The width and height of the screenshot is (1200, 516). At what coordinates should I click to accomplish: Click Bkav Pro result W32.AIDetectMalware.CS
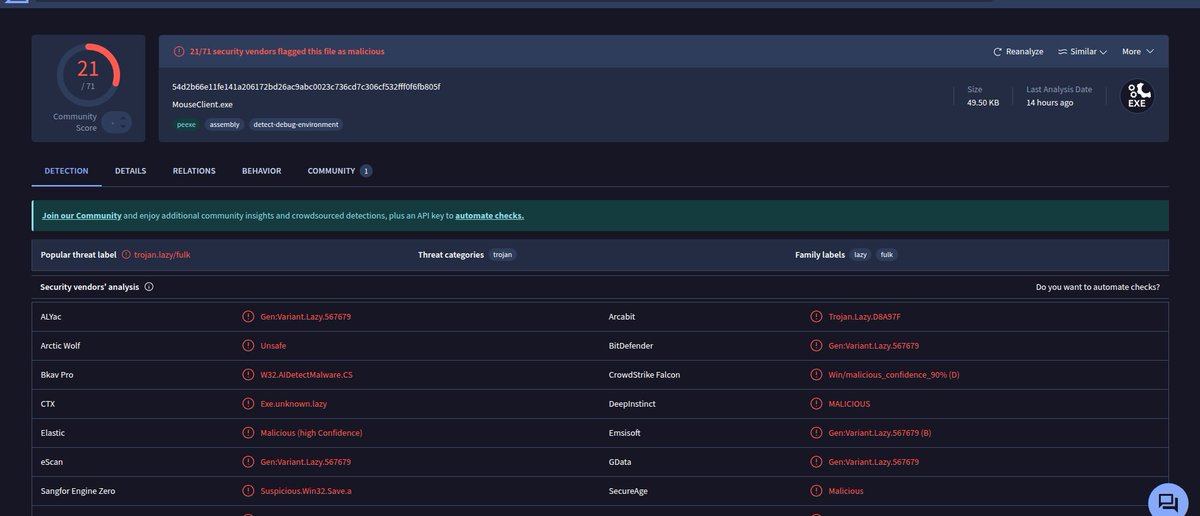[x=307, y=375]
